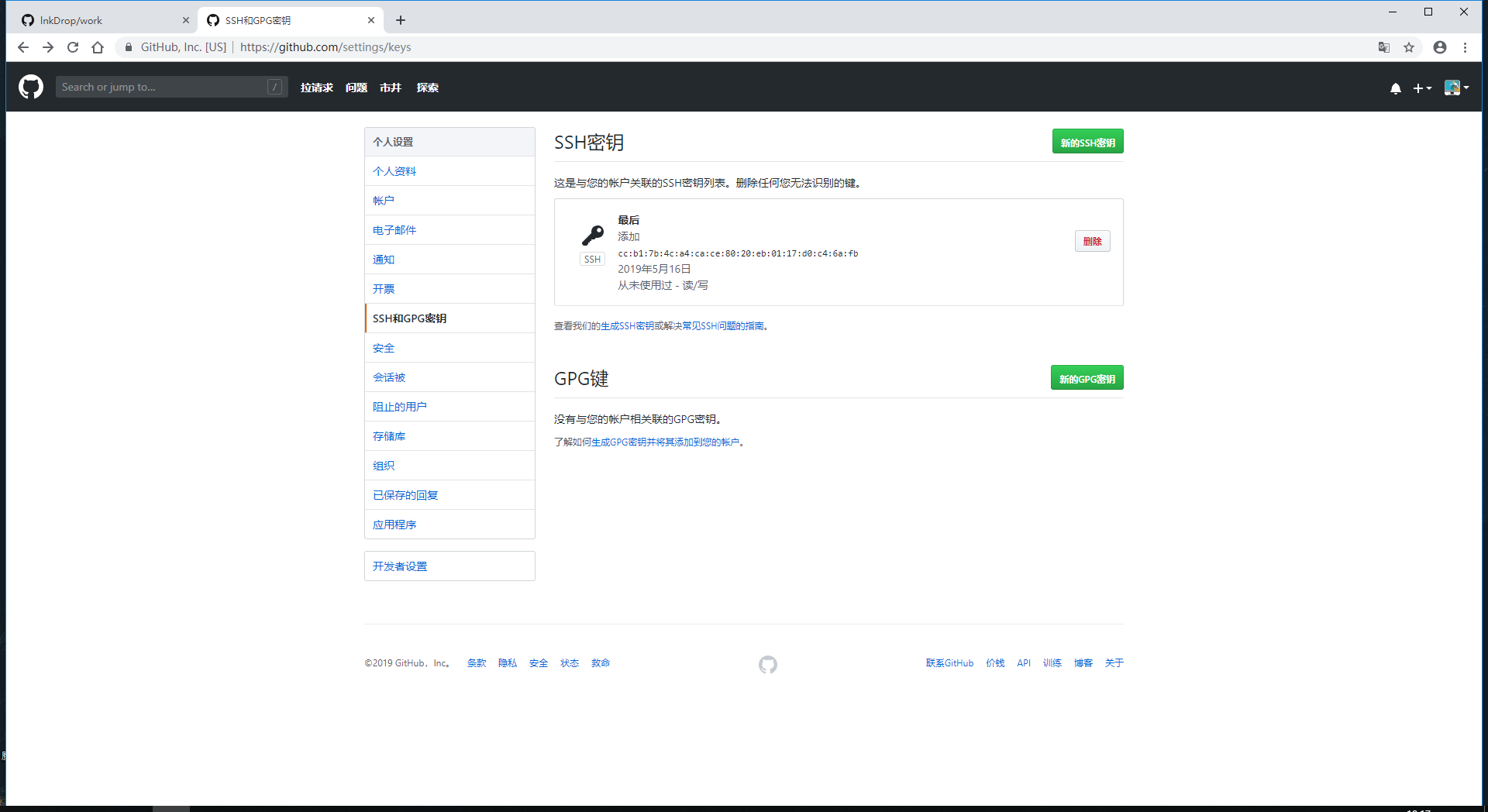1488x812 pixels.
Task: Click the SSH key icon
Action: point(593,235)
